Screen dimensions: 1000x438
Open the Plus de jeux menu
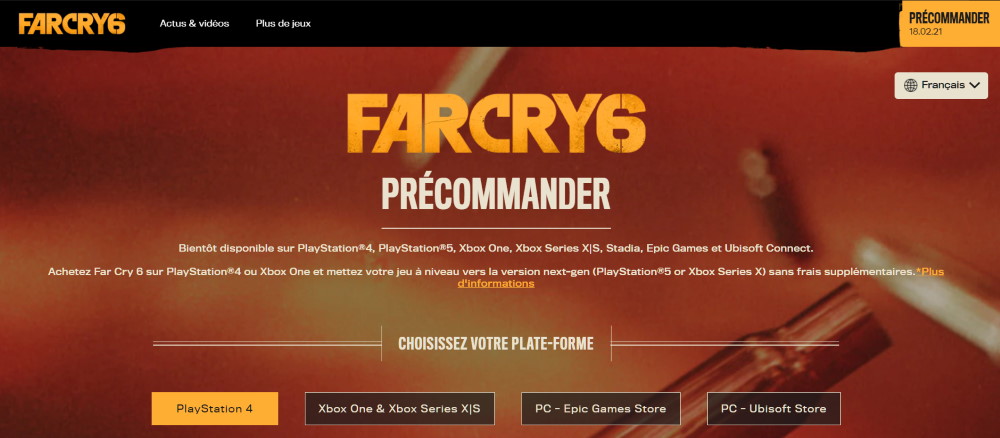283,24
